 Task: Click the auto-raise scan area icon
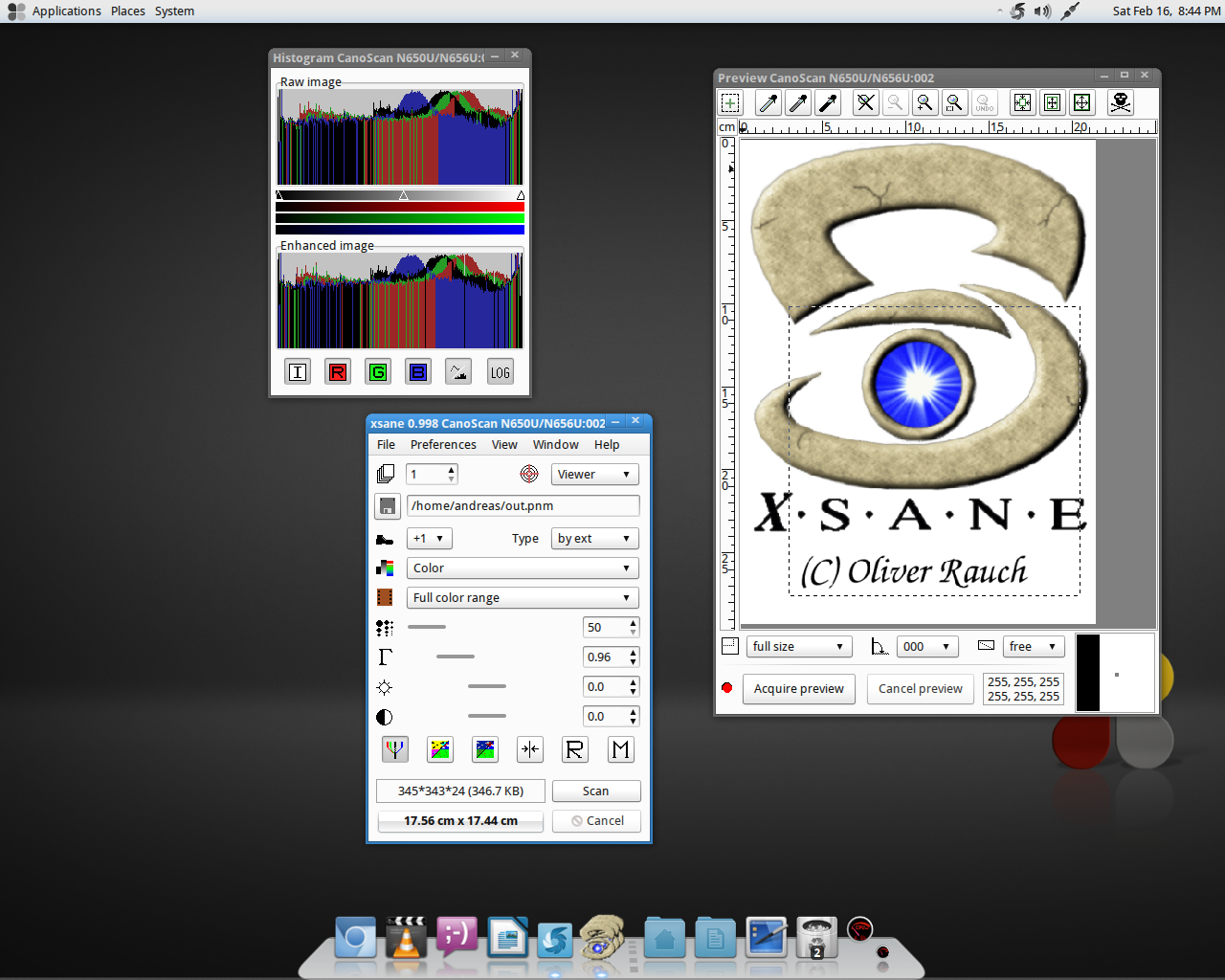coord(1052,102)
